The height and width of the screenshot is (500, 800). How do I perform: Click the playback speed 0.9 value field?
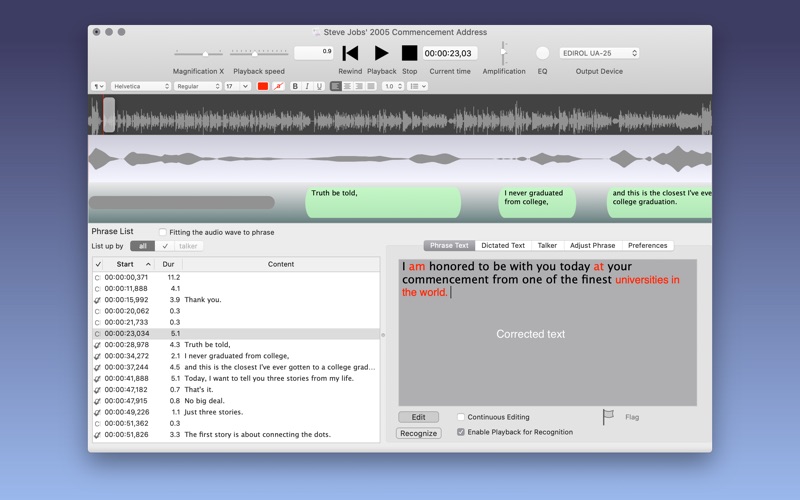coord(314,53)
